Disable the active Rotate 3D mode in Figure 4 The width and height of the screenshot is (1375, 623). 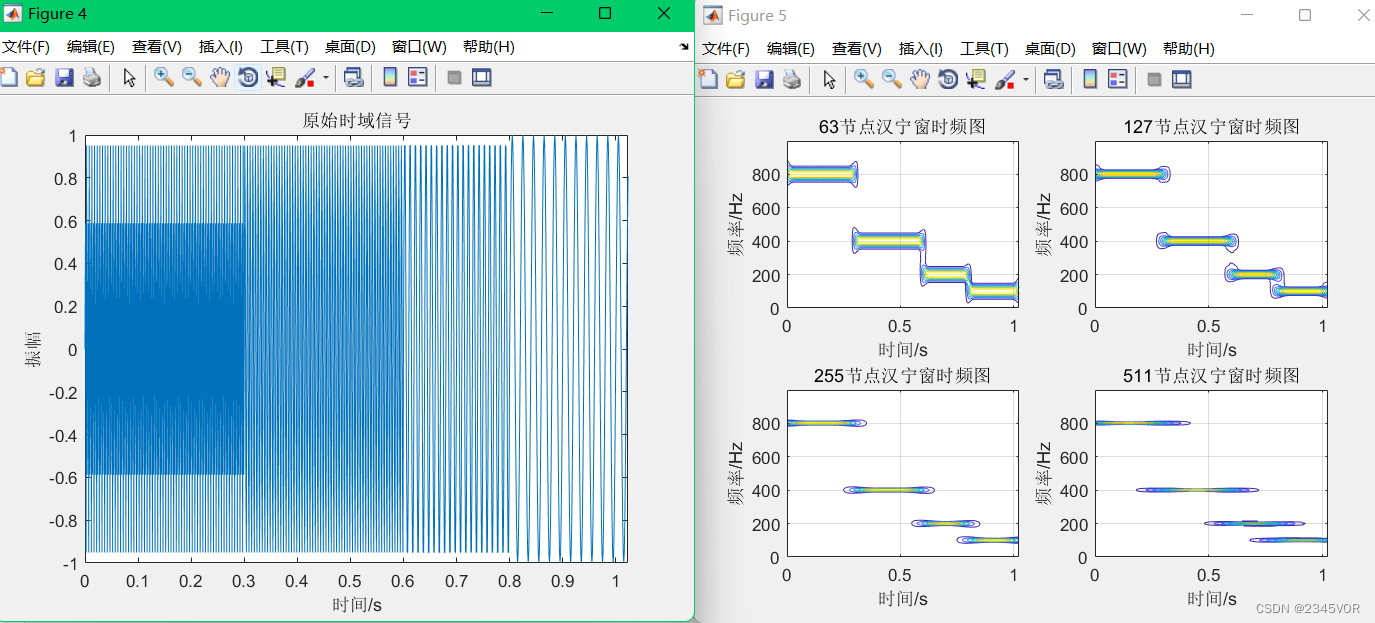[x=247, y=77]
